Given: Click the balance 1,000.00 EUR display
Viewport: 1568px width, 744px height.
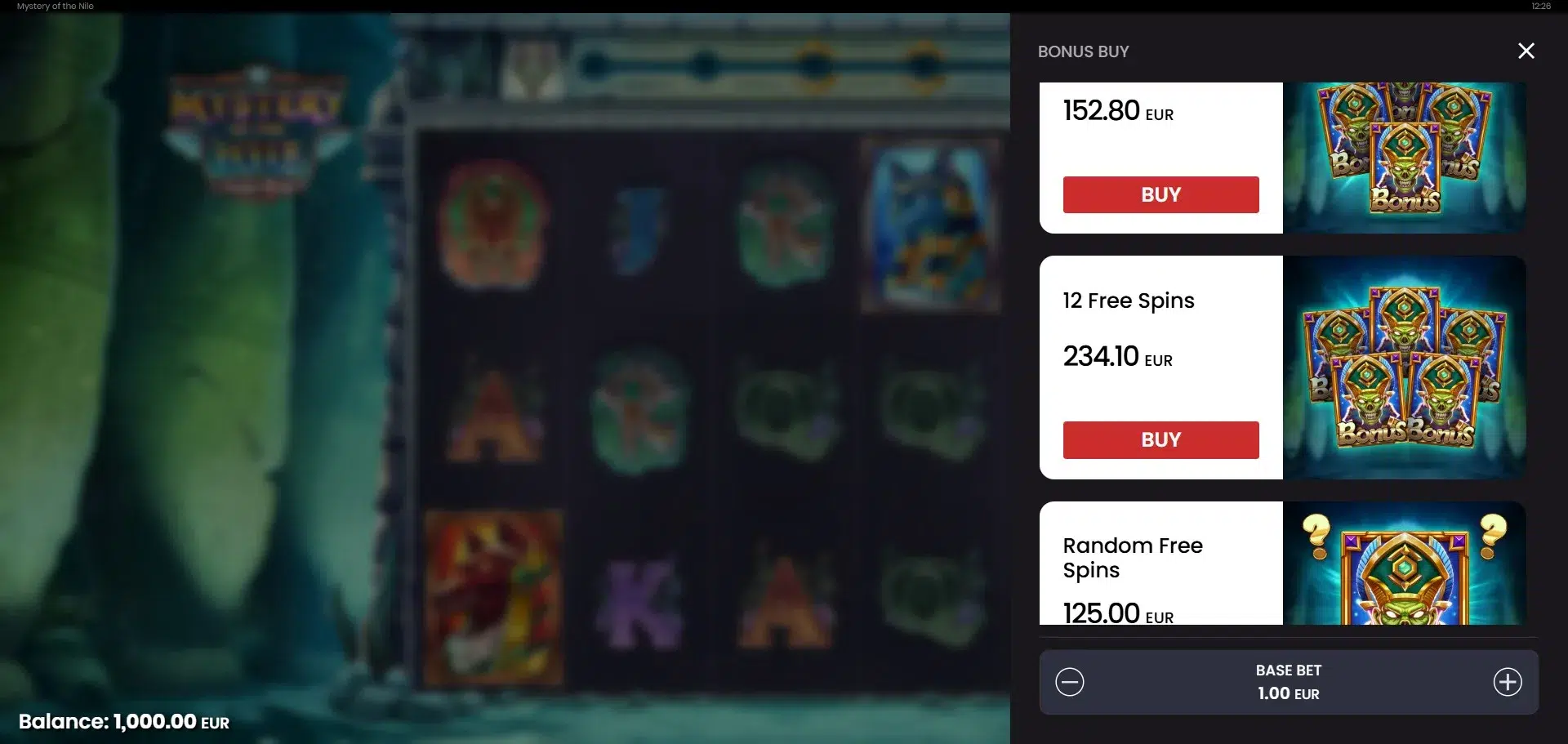Looking at the screenshot, I should click(x=124, y=722).
